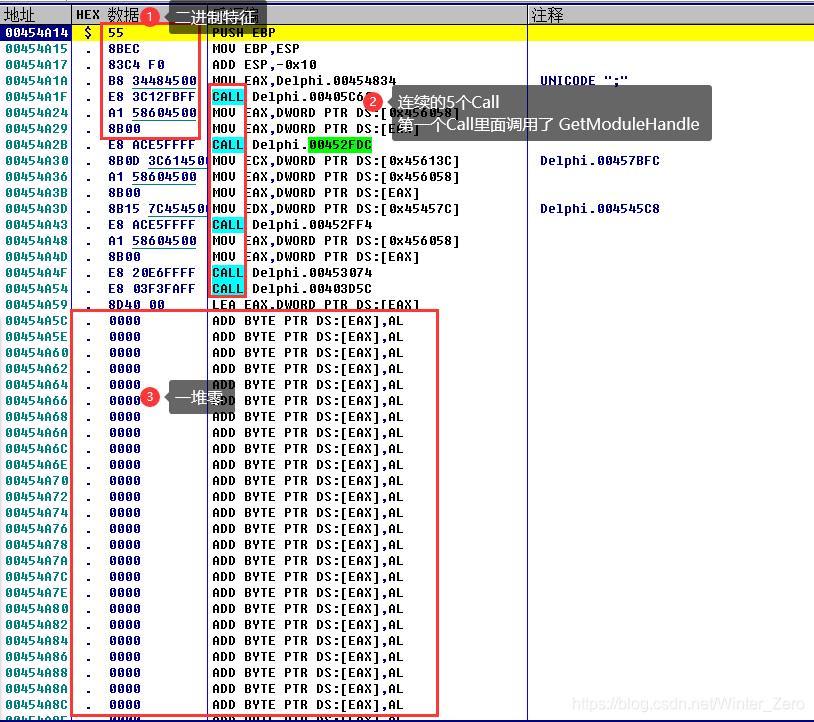Select hex bytes B8 34484500
Screen dimensions: 814x722
[x=152, y=81]
